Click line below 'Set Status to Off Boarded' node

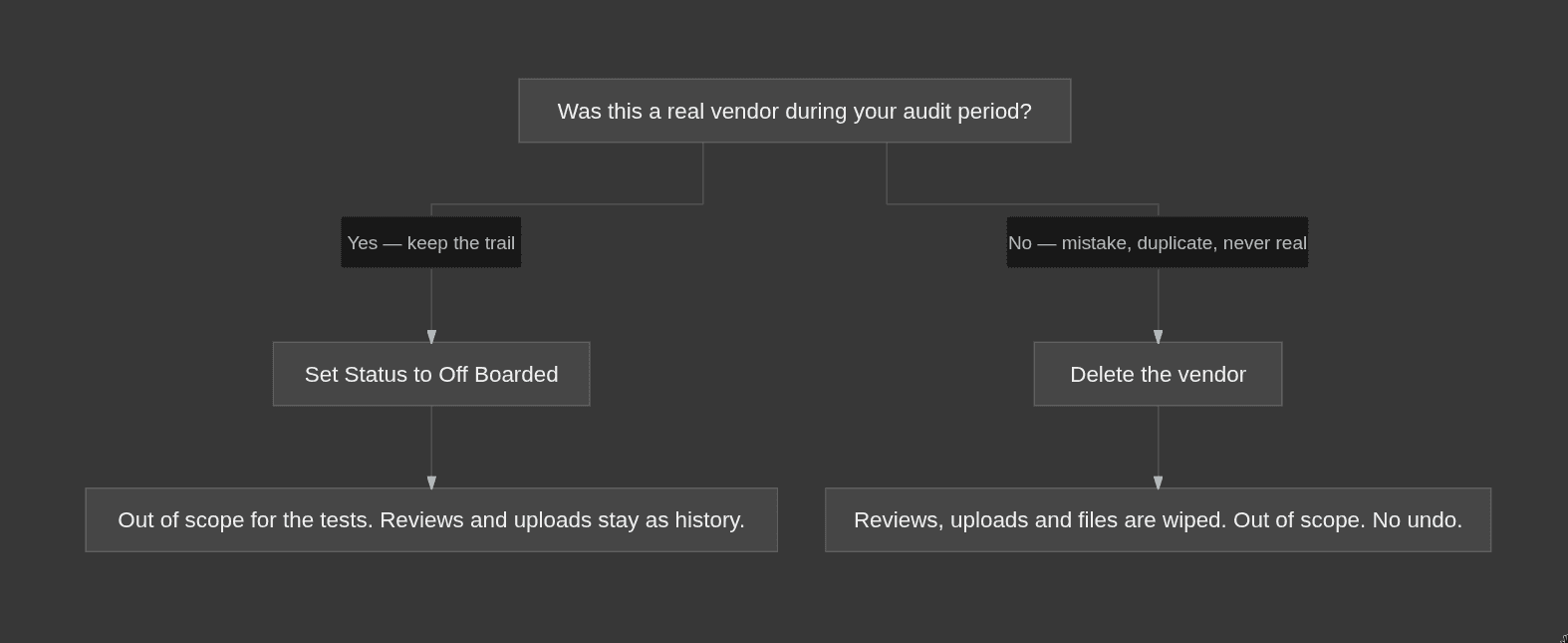(x=431, y=442)
